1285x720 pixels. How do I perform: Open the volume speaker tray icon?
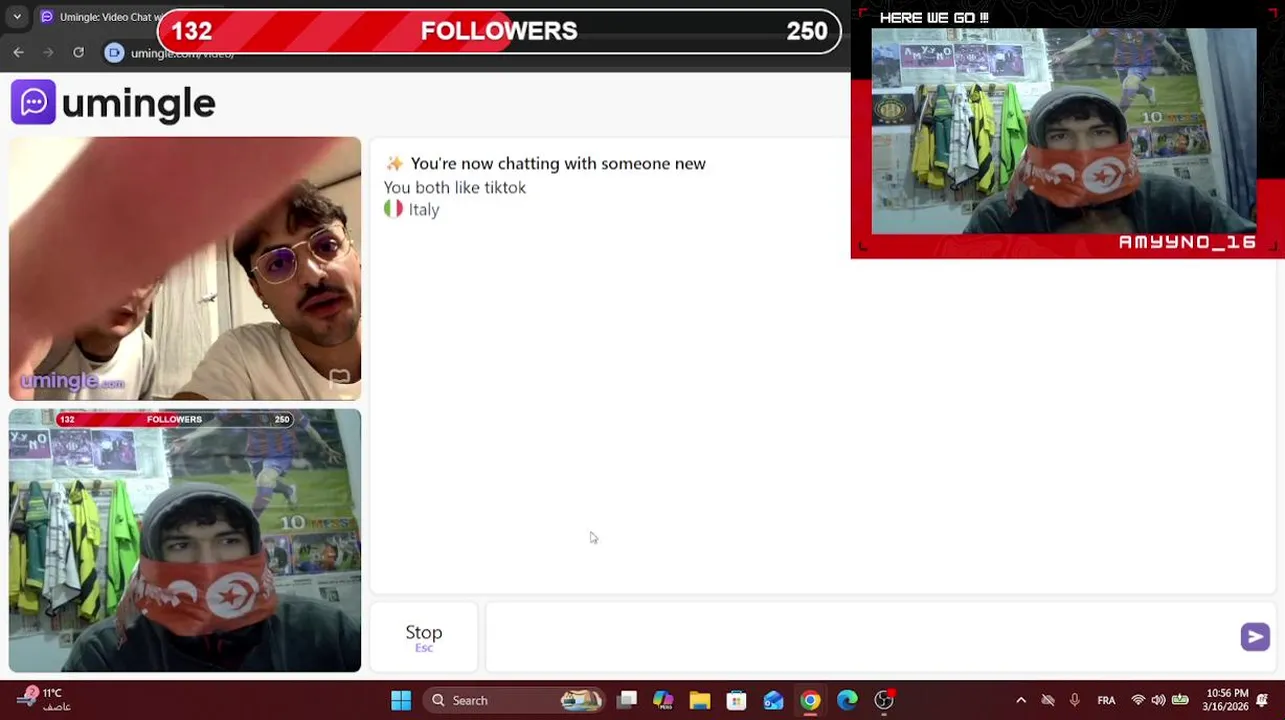[1158, 700]
